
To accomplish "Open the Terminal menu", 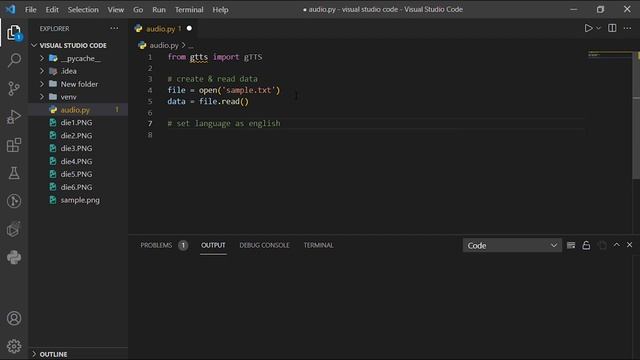I will tap(189, 9).
